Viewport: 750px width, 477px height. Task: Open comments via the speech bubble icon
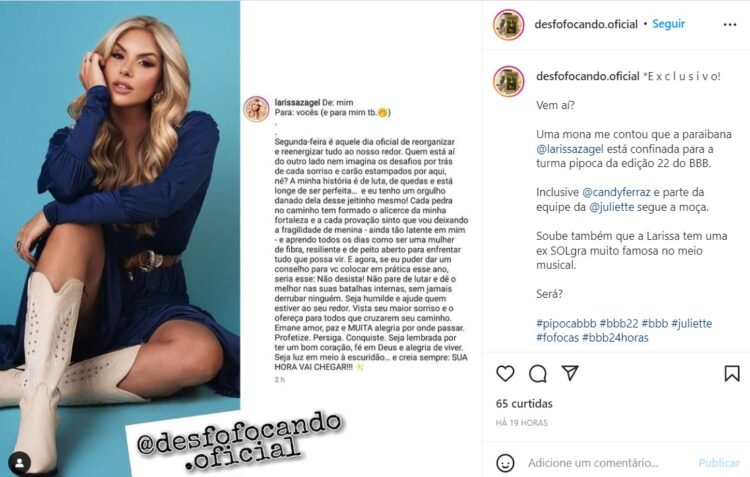point(538,374)
